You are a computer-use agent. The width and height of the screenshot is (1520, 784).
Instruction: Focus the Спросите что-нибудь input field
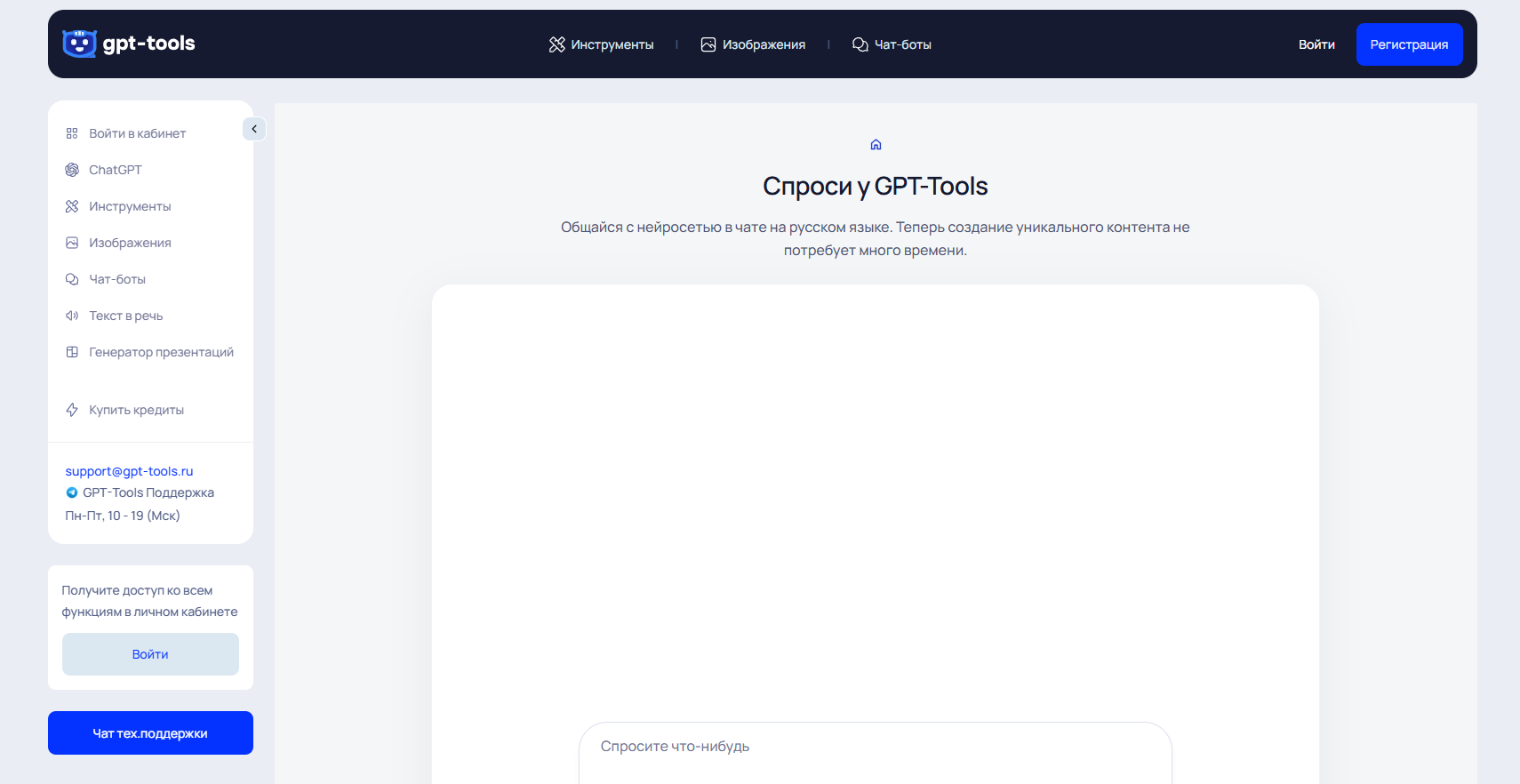(875, 747)
